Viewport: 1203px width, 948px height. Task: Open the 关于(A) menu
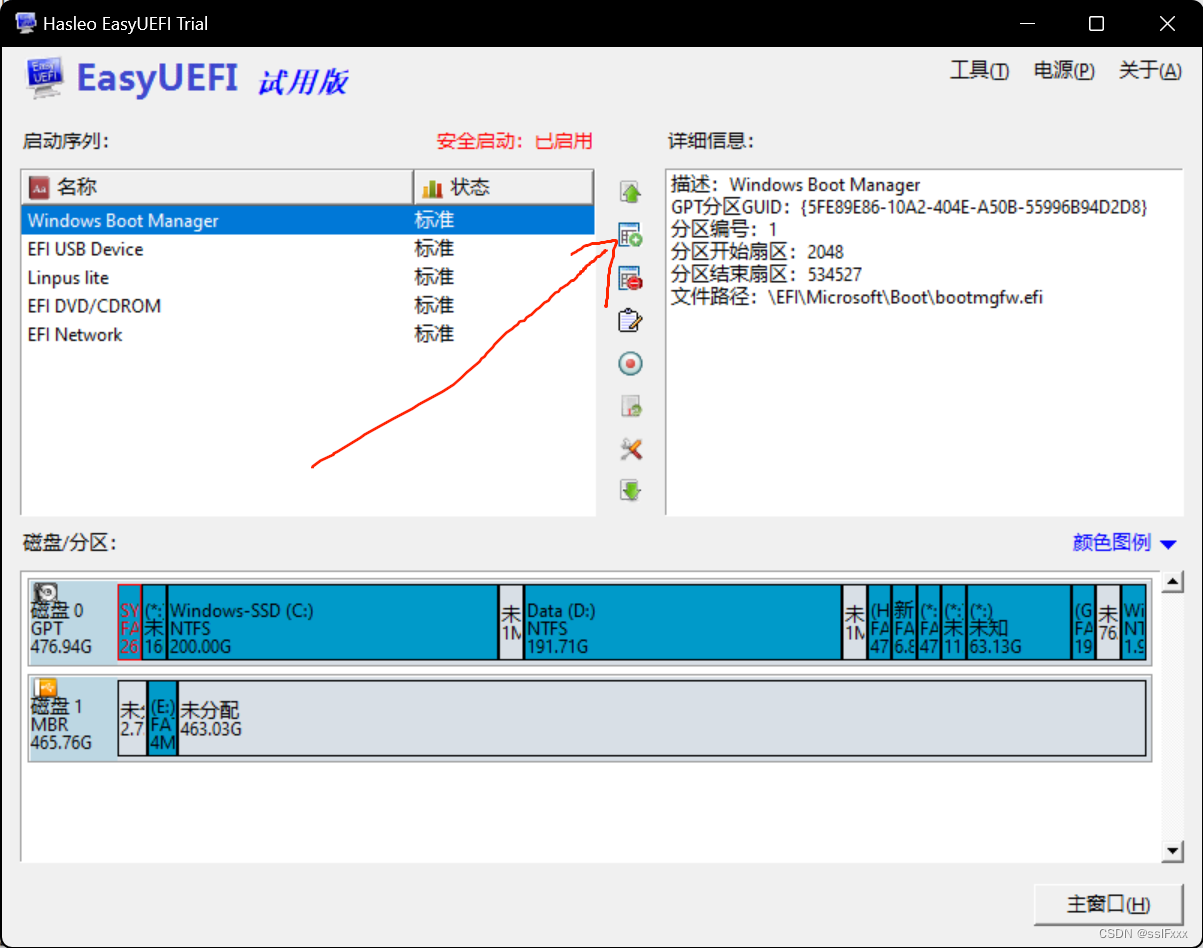point(1150,71)
